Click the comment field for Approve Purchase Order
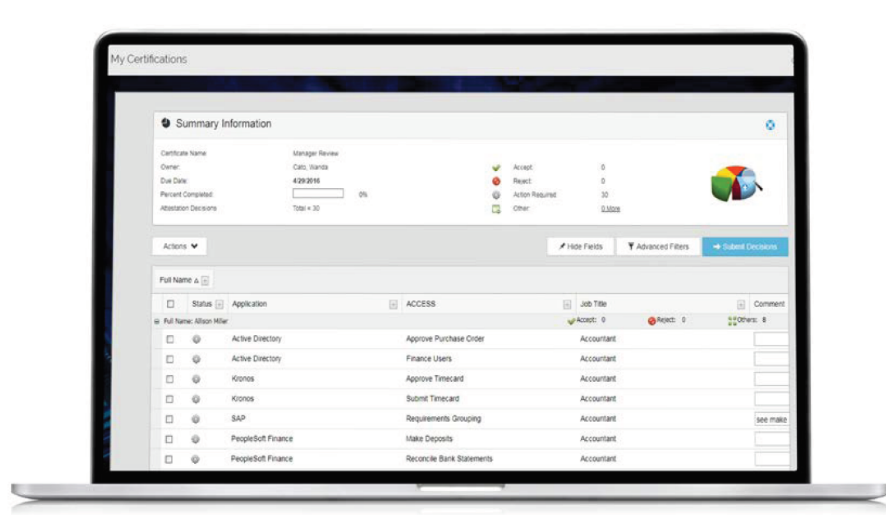Image resolution: width=886 pixels, height=527 pixels. click(771, 339)
